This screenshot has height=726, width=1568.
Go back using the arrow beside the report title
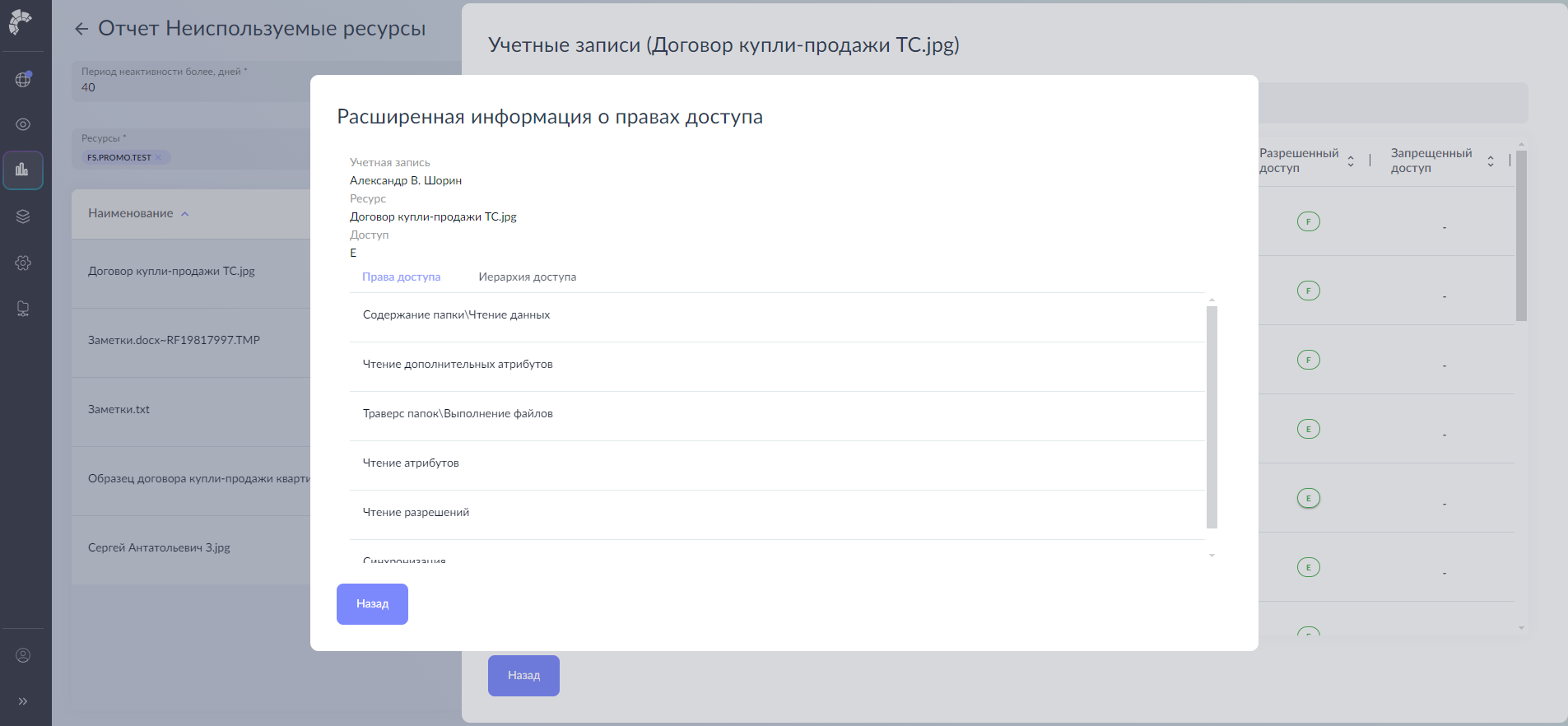coord(81,29)
